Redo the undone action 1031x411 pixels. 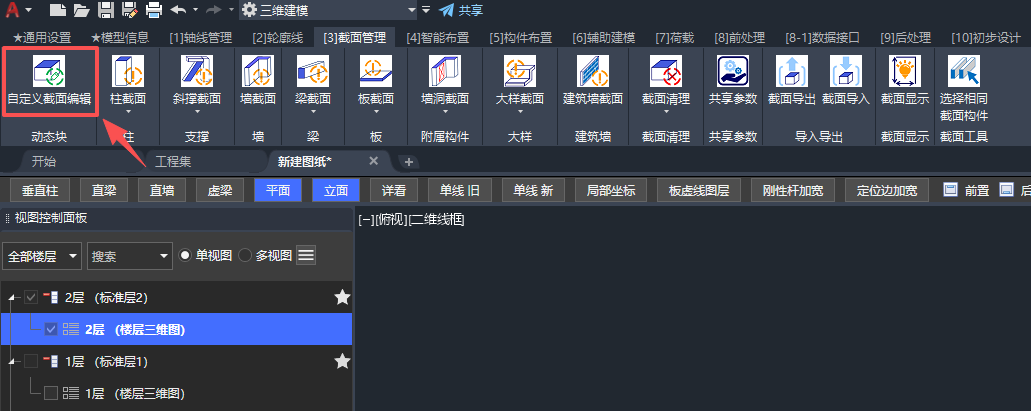[x=213, y=10]
